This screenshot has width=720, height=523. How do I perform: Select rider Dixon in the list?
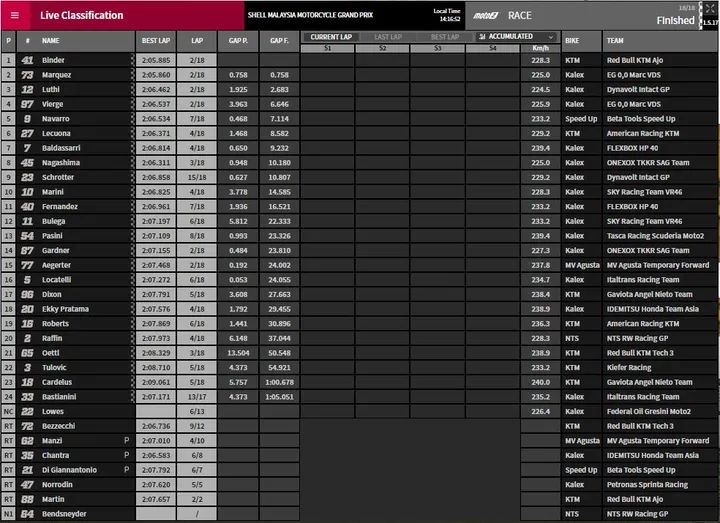pos(51,294)
